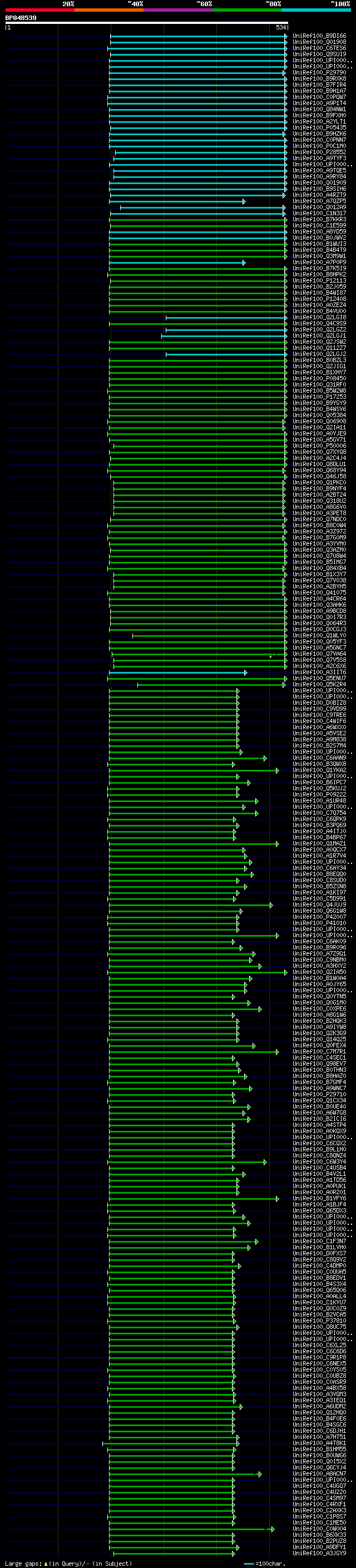Viewport: 356px width, 1568px height.
Task: Open hit UniRef100_P12408
Action: tap(319, 299)
